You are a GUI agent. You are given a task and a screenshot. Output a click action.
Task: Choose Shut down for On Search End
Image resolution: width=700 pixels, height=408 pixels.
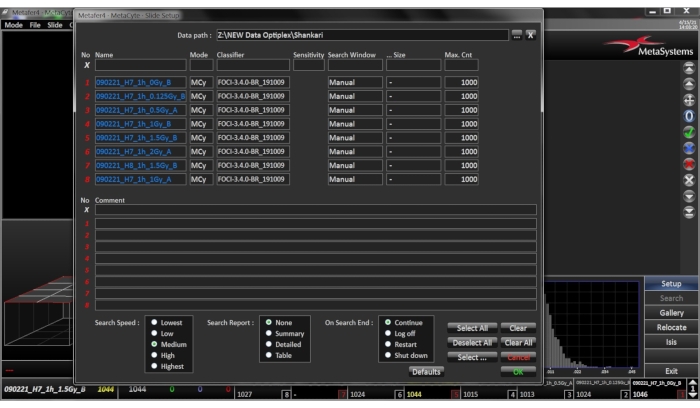click(x=385, y=355)
